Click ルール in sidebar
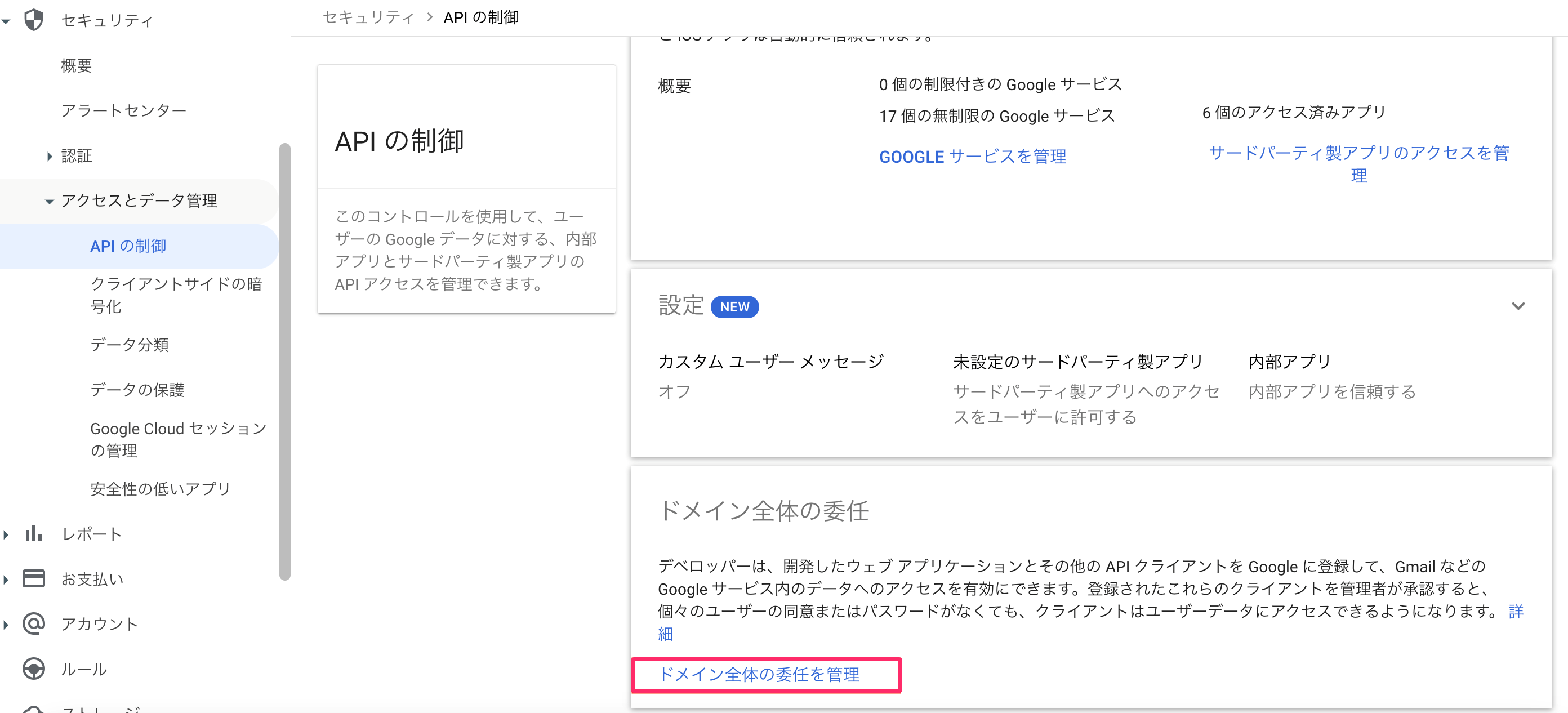Viewport: 1568px width, 713px height. pos(84,669)
